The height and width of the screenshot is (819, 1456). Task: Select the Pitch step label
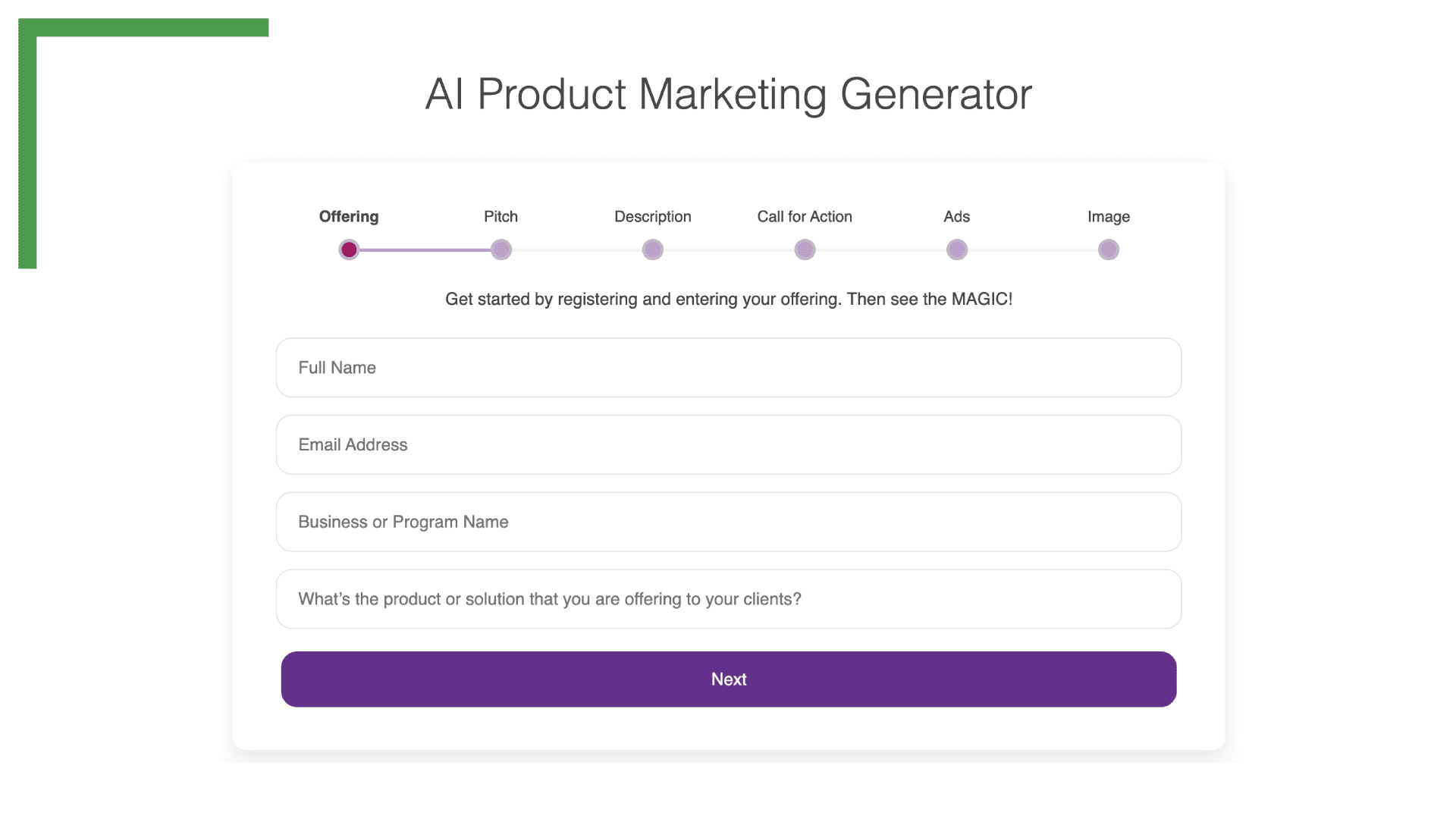[x=500, y=217]
